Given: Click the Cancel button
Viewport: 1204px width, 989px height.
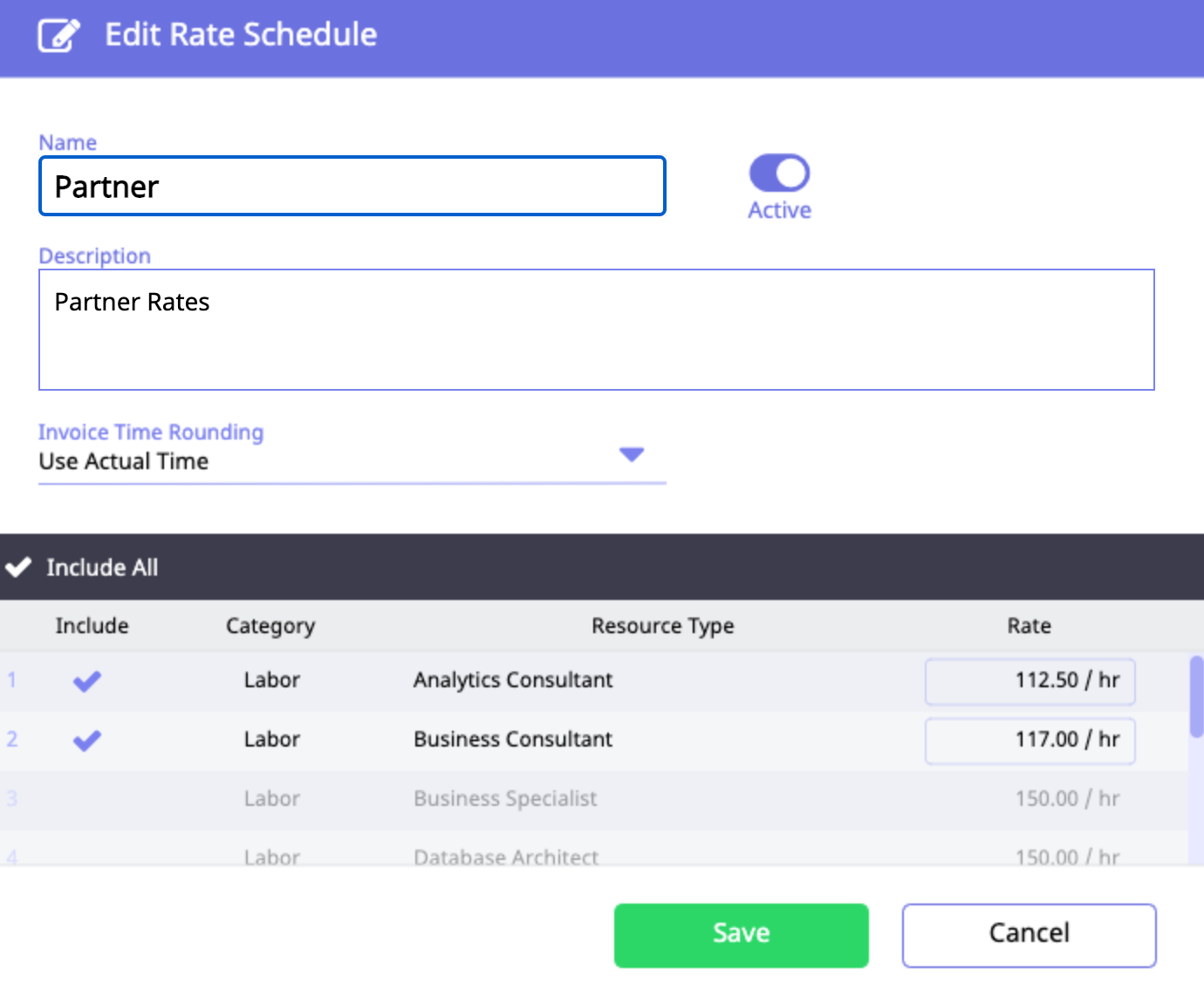Looking at the screenshot, I should (x=1029, y=935).
